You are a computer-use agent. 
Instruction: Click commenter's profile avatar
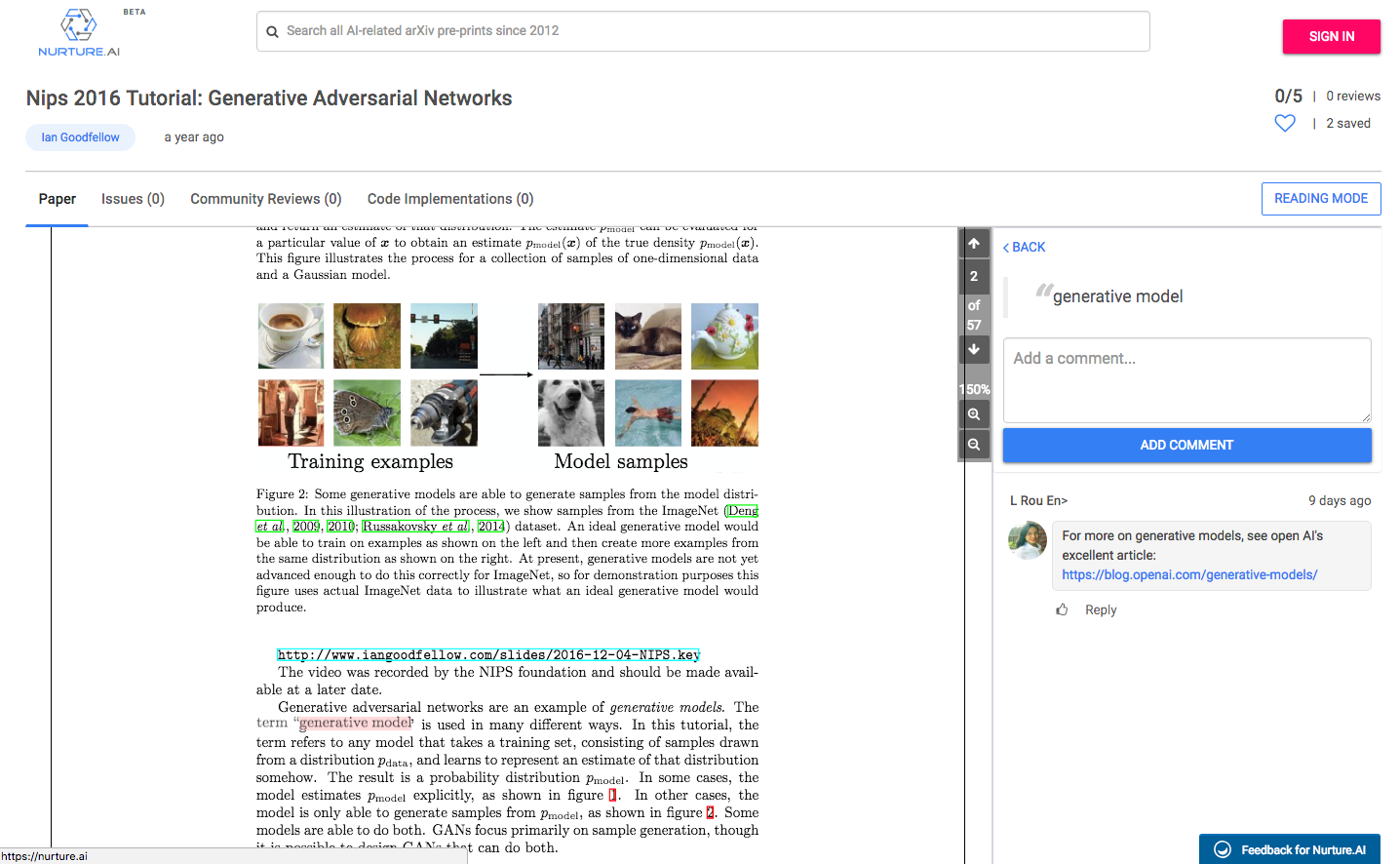click(x=1028, y=540)
